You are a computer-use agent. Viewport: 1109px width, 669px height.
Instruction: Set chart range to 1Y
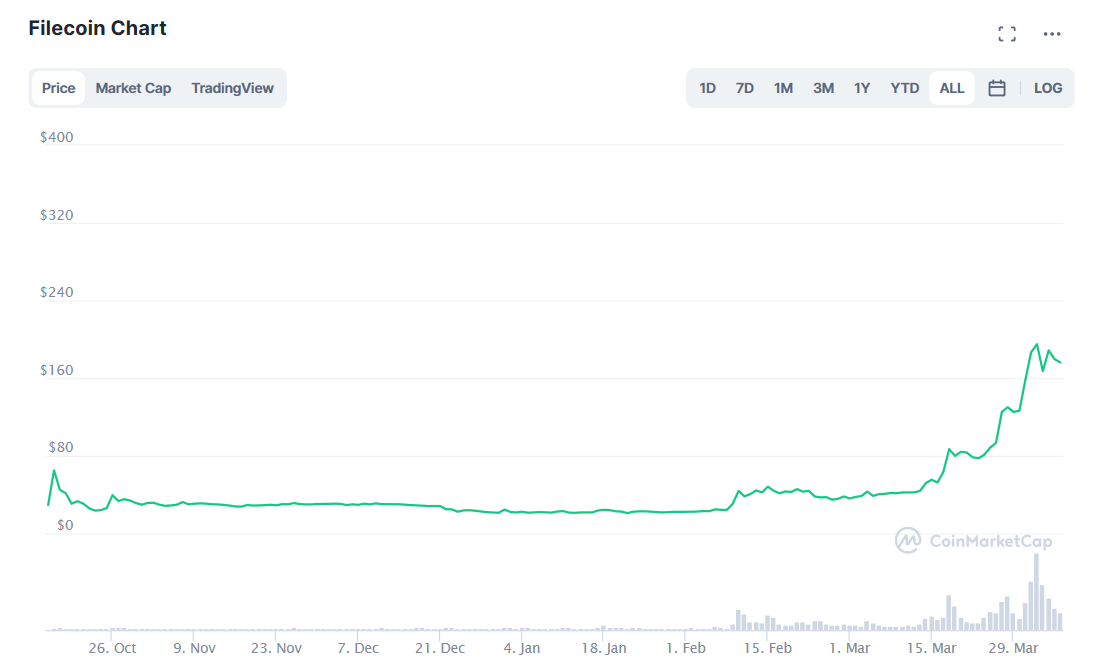pyautogui.click(x=862, y=88)
